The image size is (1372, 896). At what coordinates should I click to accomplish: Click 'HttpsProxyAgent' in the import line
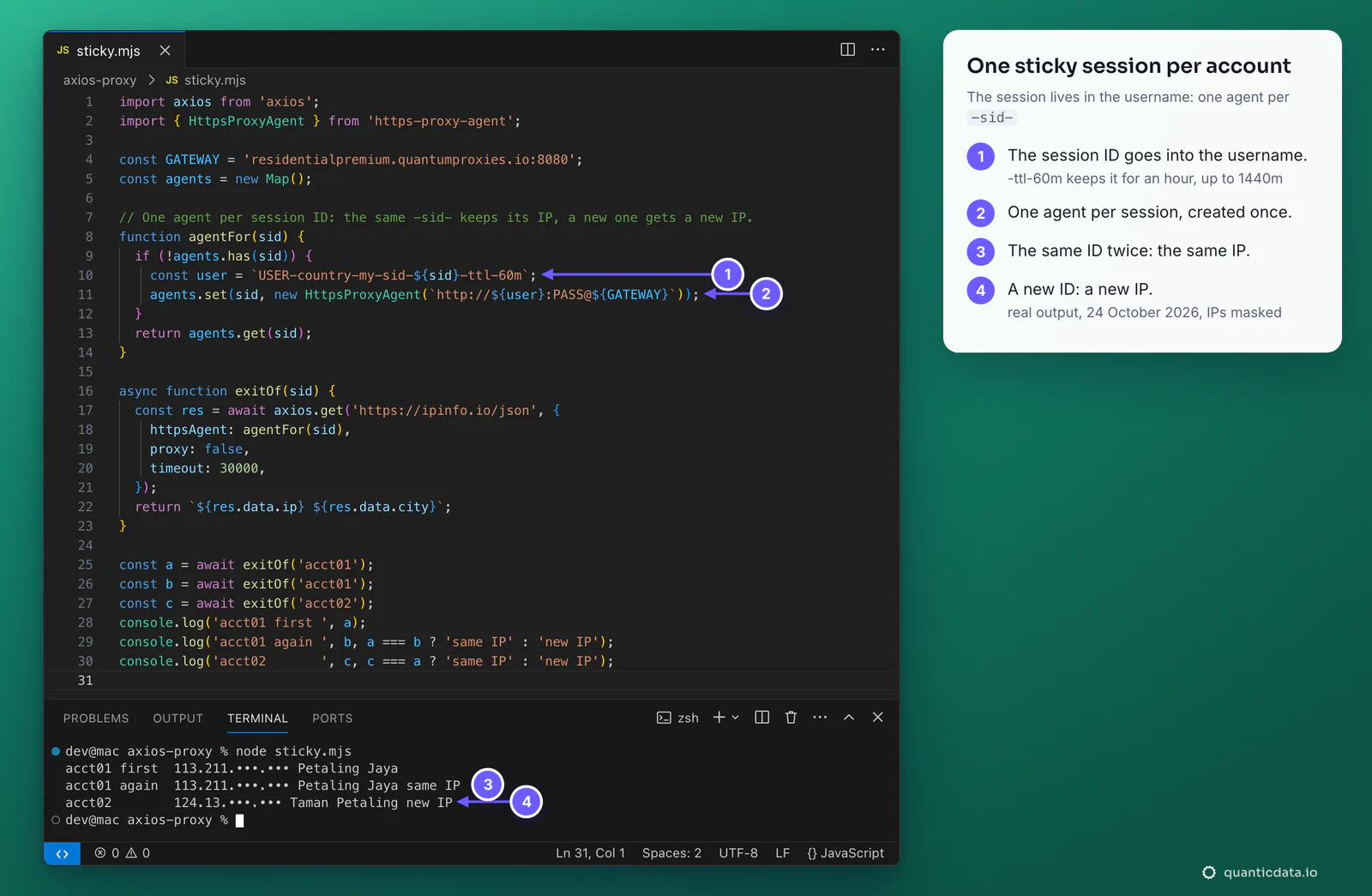point(246,121)
